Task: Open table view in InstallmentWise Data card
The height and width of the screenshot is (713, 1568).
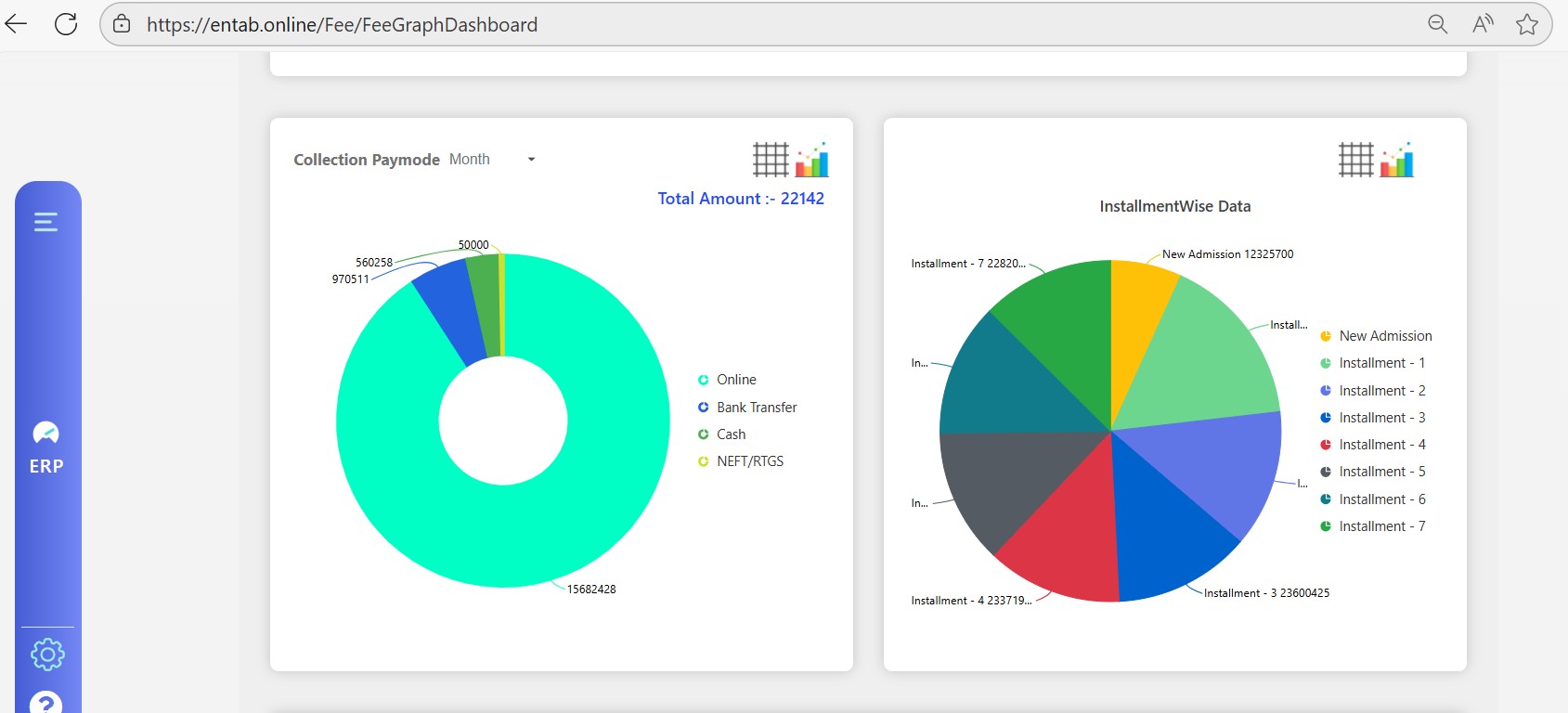Action: tap(1355, 160)
